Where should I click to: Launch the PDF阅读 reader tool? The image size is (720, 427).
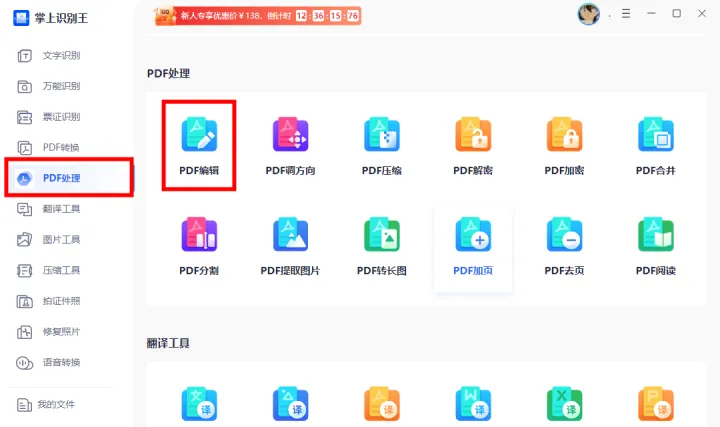[656, 246]
